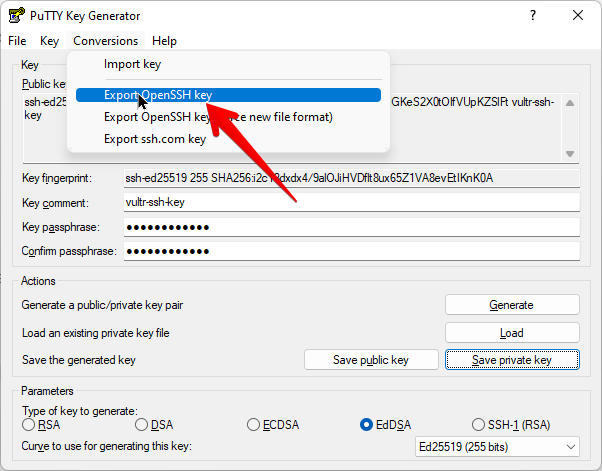Click Save private key button

(512, 360)
